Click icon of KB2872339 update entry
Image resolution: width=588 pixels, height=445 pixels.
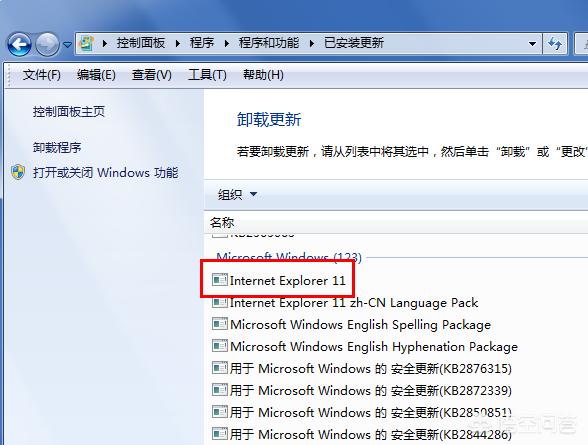(x=220, y=390)
